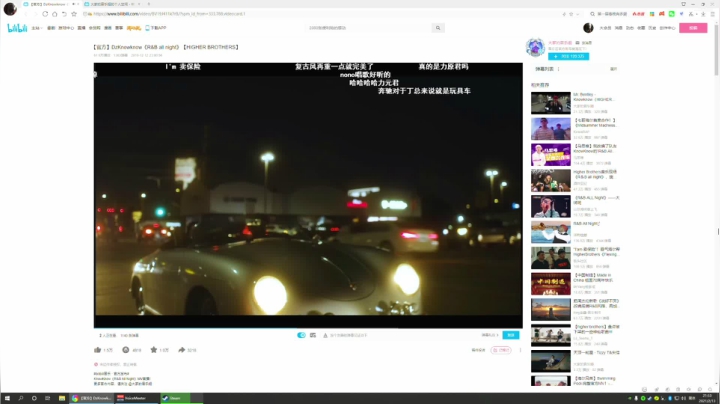Image resolution: width=720 pixels, height=404 pixels.
Task: Click the green WeChat extension icon in browser toolbar
Action: 671,14
